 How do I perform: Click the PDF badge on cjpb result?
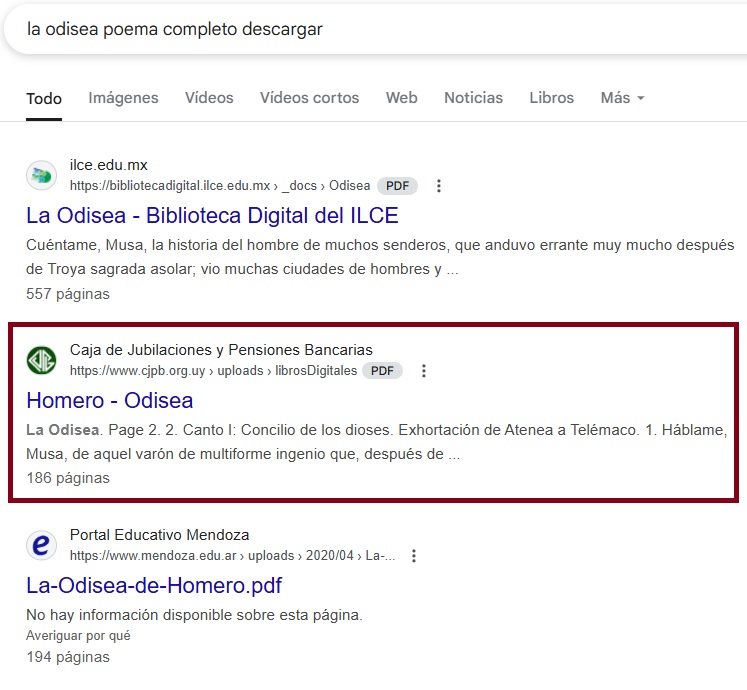pos(382,371)
